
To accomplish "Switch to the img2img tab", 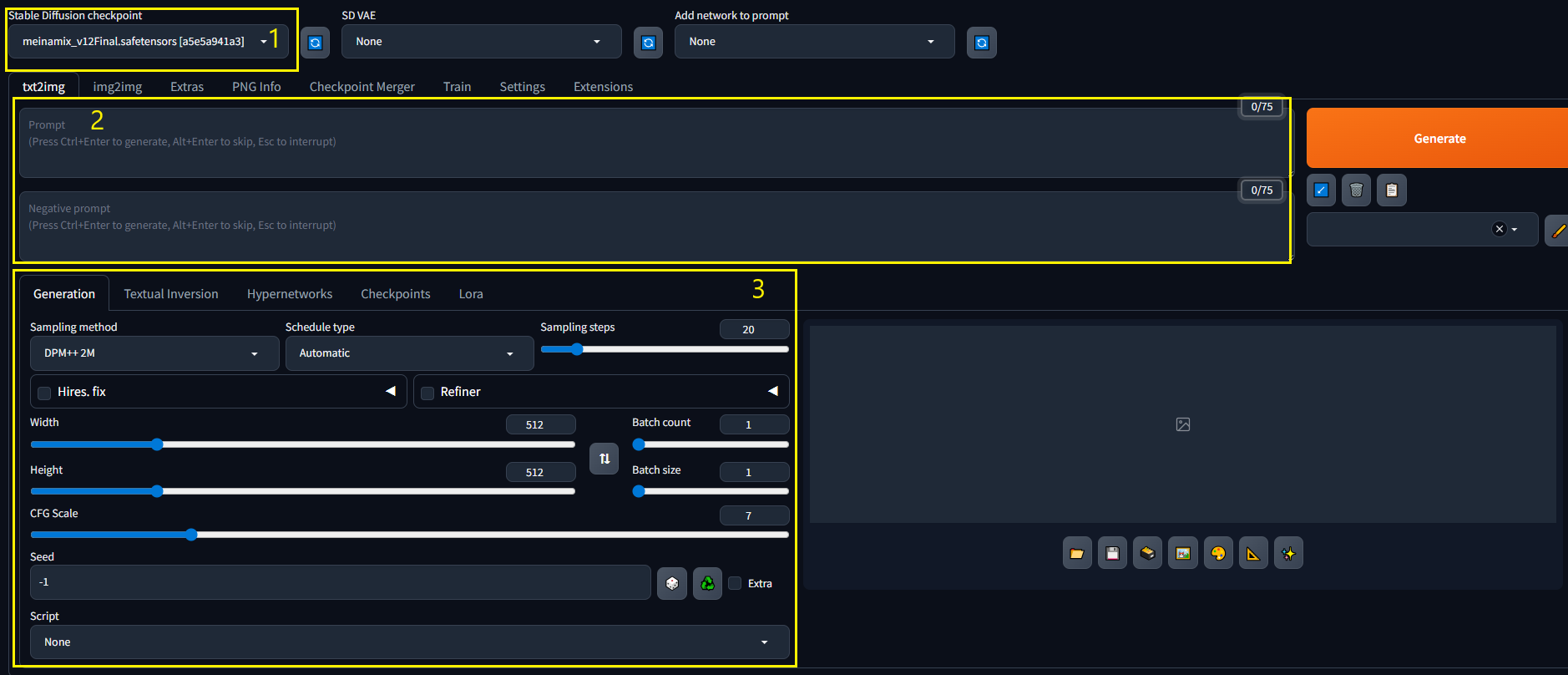I will 117,87.
